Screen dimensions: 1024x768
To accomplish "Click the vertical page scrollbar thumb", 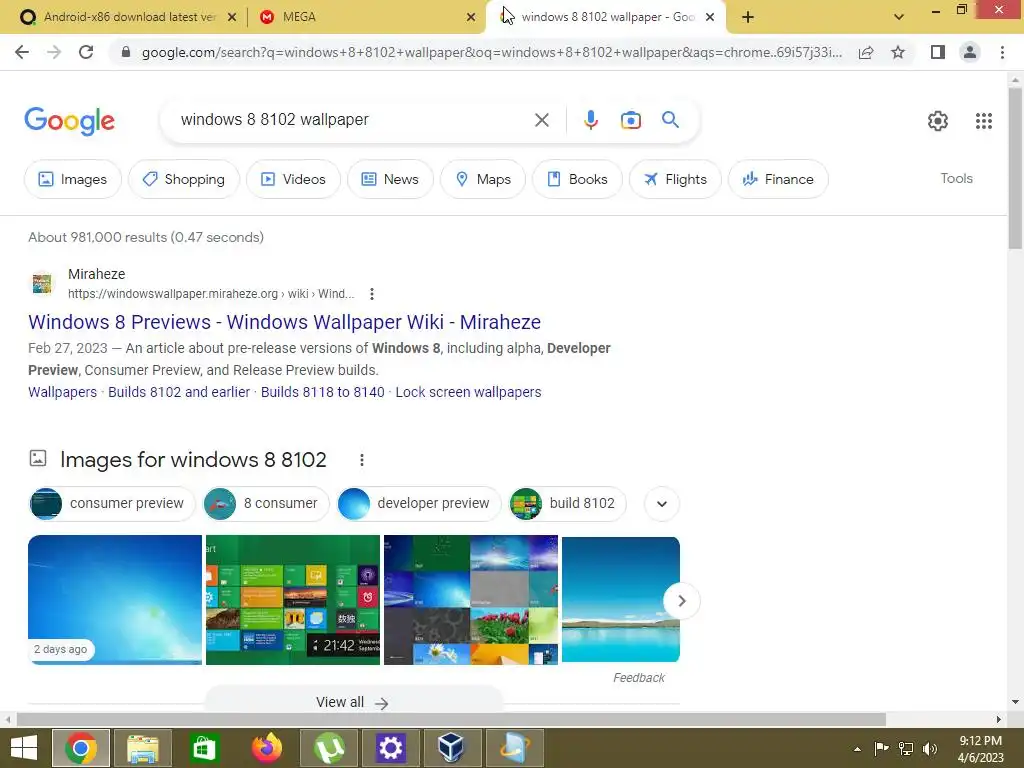I will (x=1015, y=168).
